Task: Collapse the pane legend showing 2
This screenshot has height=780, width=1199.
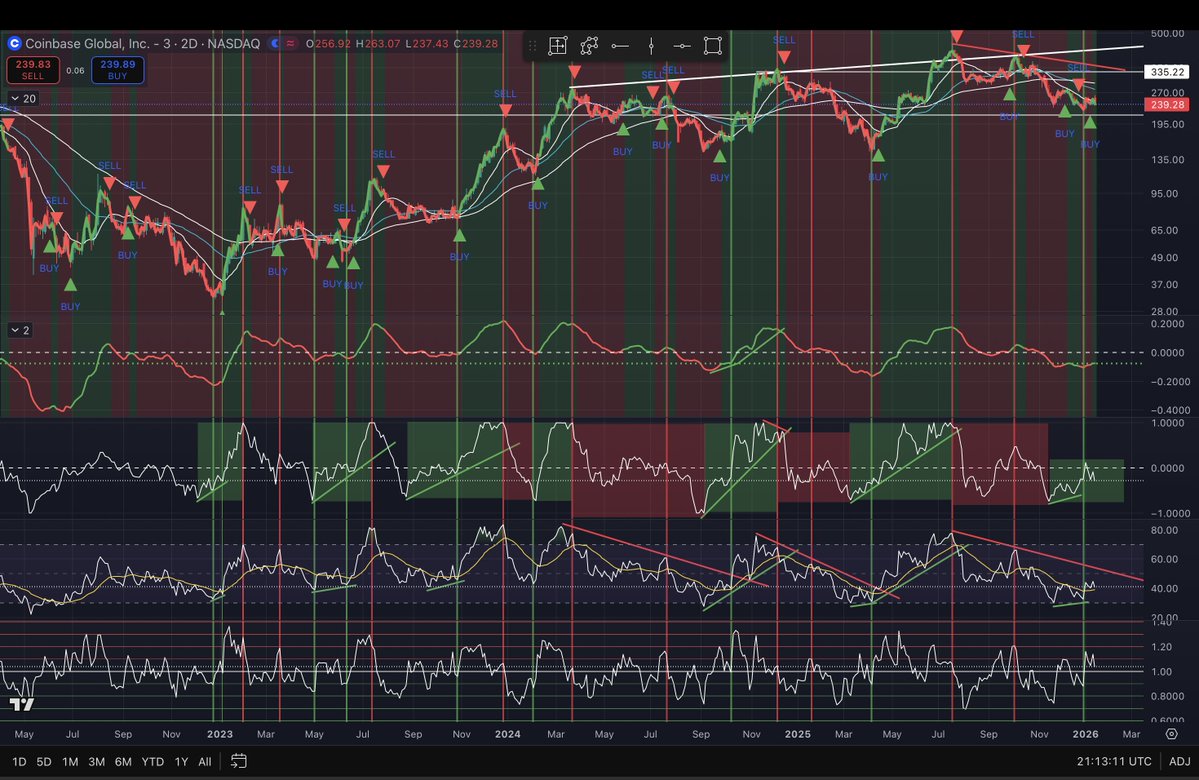Action: point(20,330)
